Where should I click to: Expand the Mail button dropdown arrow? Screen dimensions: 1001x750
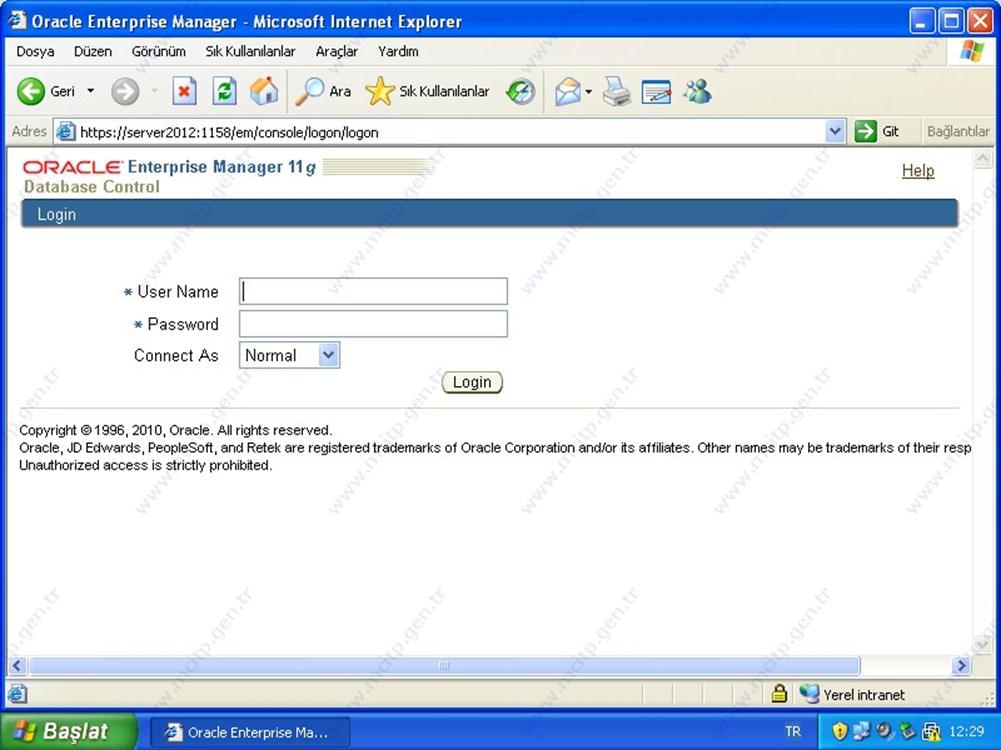(x=588, y=92)
